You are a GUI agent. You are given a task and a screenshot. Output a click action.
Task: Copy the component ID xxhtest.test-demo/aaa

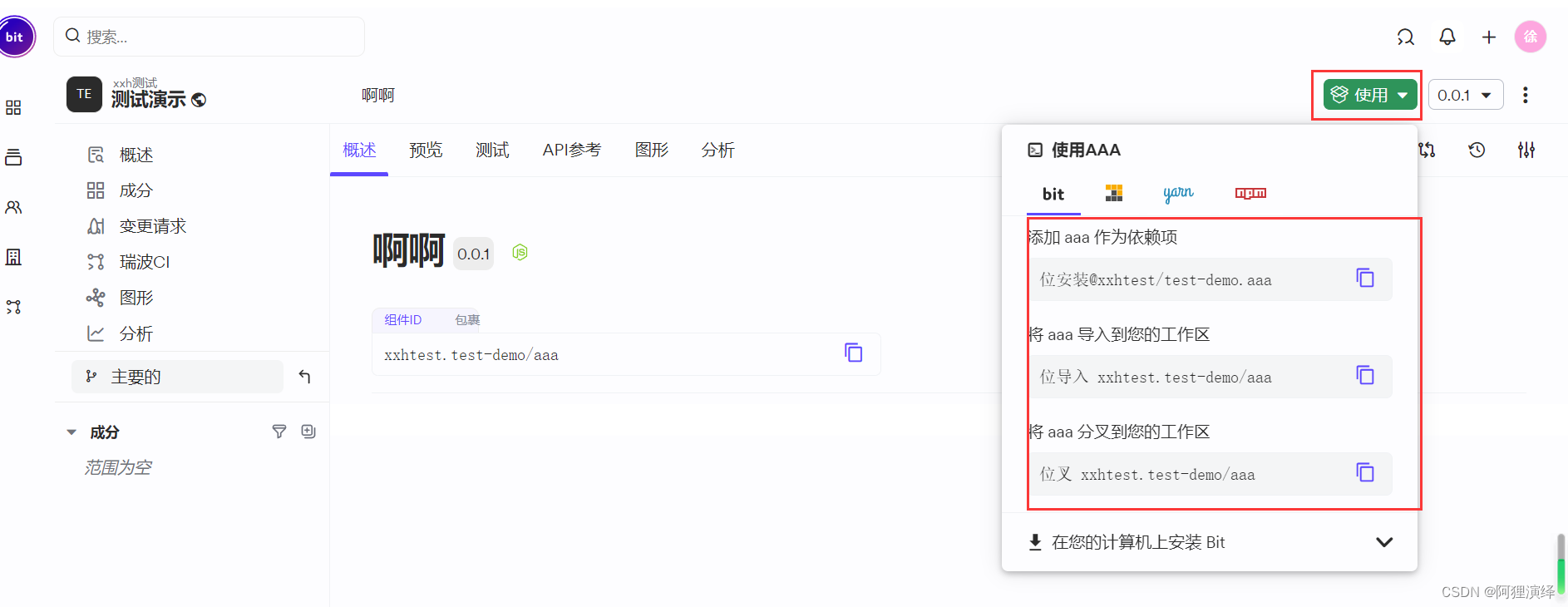click(x=854, y=353)
